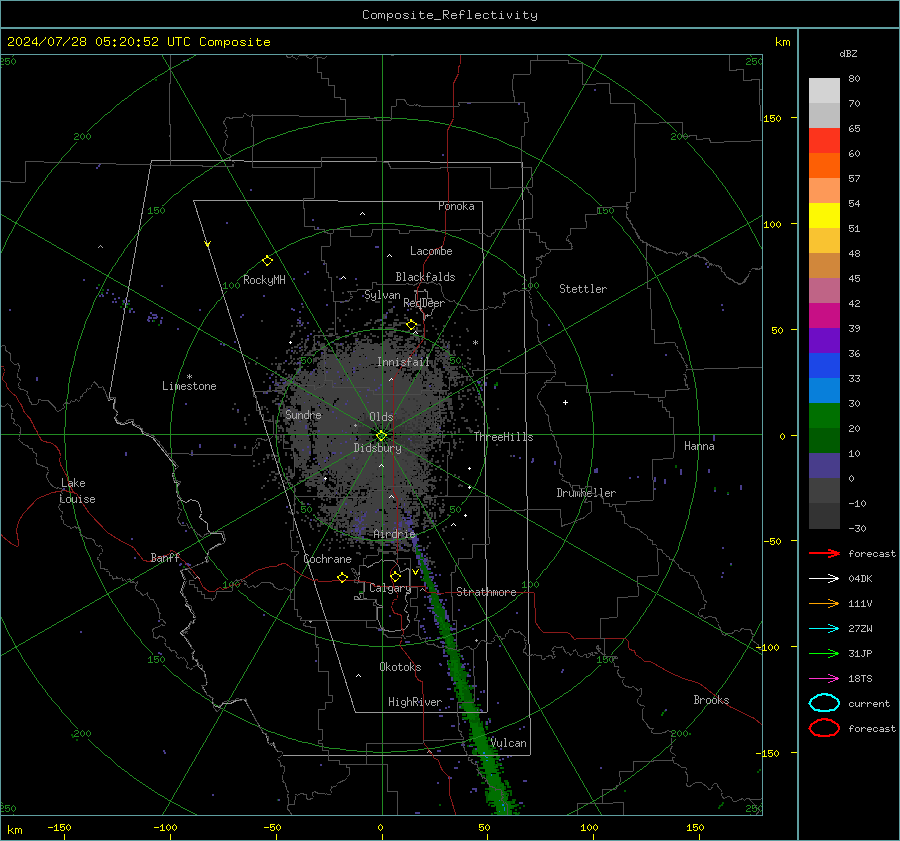The width and height of the screenshot is (900, 841).
Task: Click the Olds city label
Action: click(381, 417)
